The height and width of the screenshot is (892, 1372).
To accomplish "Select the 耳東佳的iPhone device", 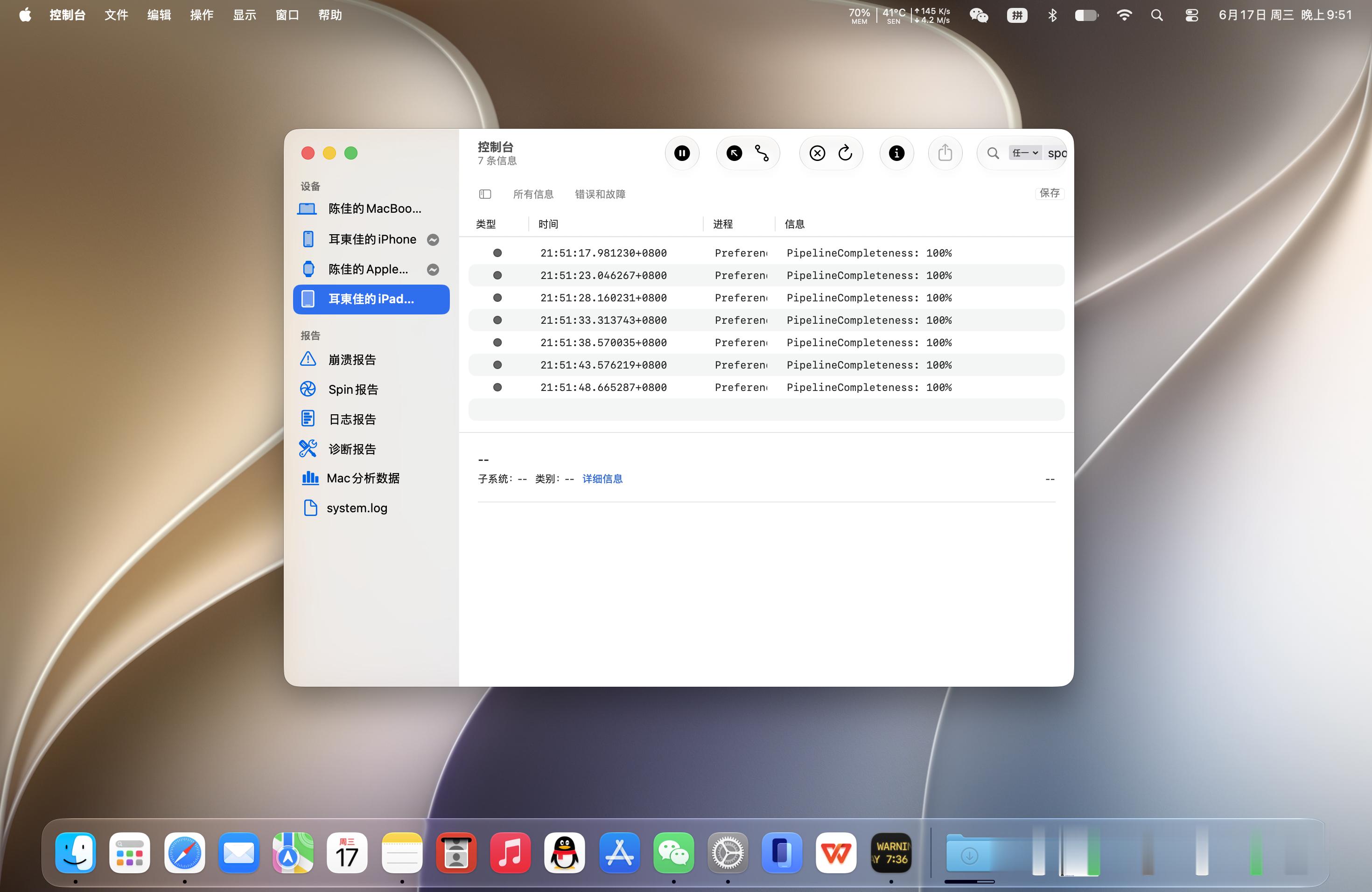I will [371, 239].
